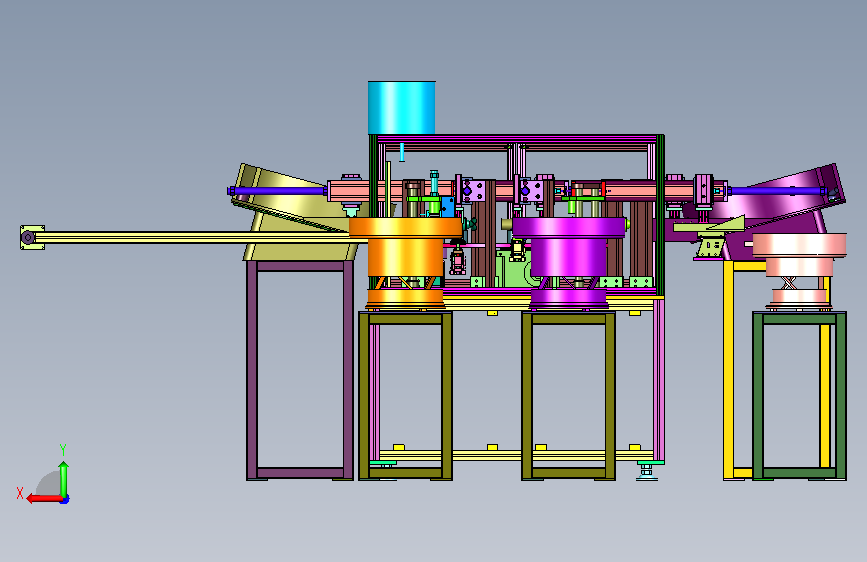Select the leveling foot under pink frame

point(646,472)
